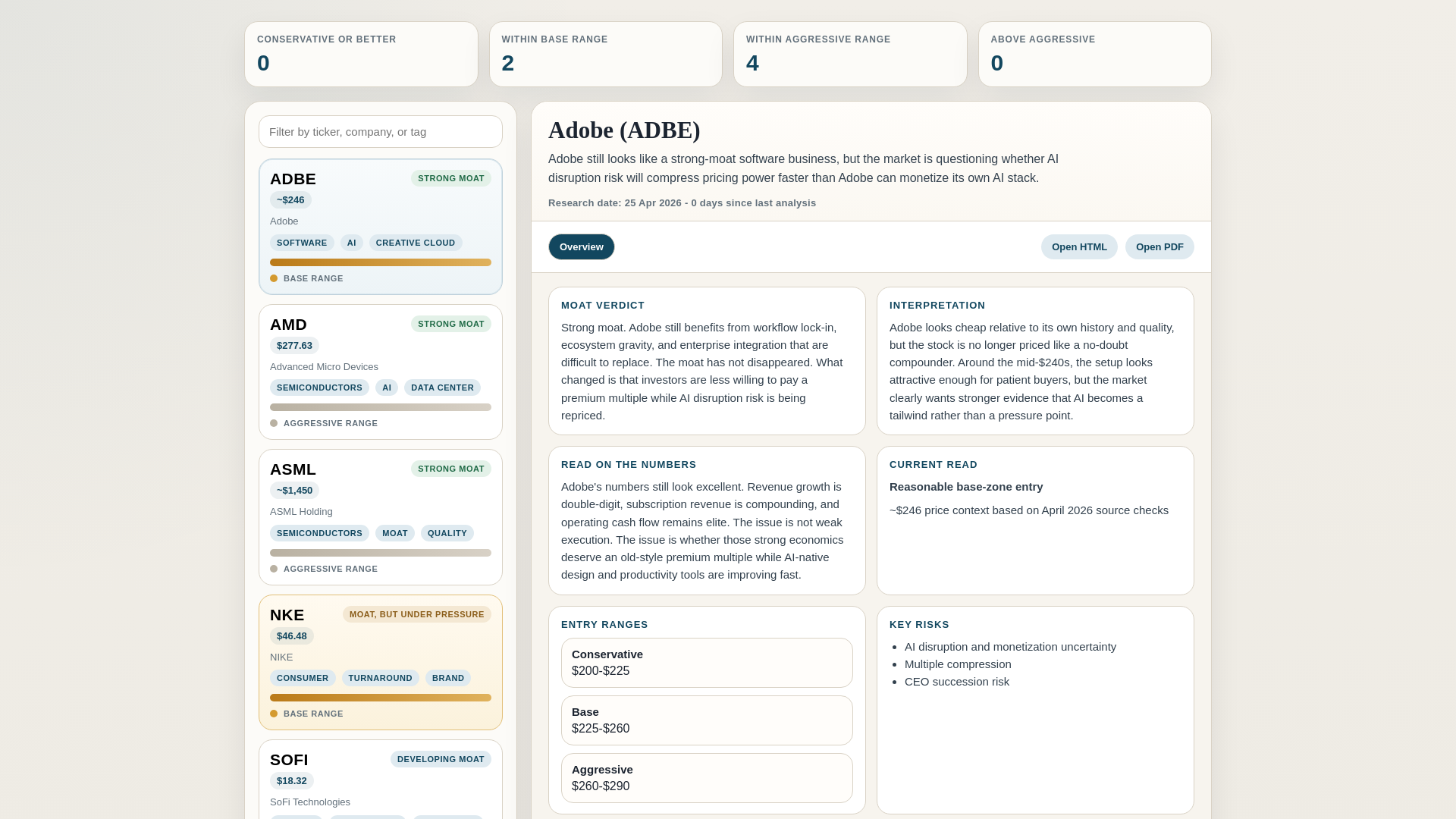Open the SOFI ticker heading
The height and width of the screenshot is (819, 1456).
289,760
